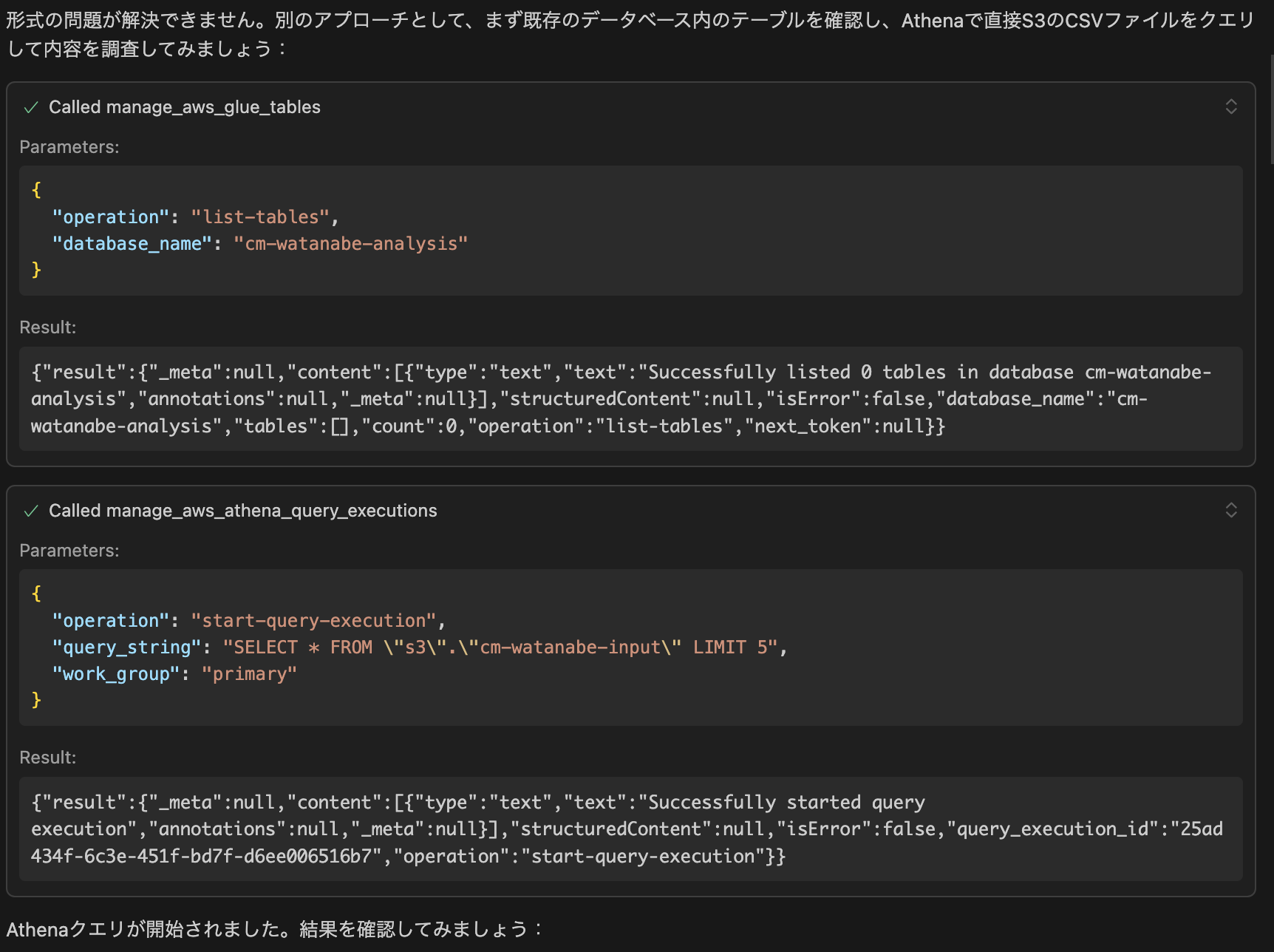1274x952 pixels.
Task: Click the "database_name" parameter key
Action: [x=132, y=243]
